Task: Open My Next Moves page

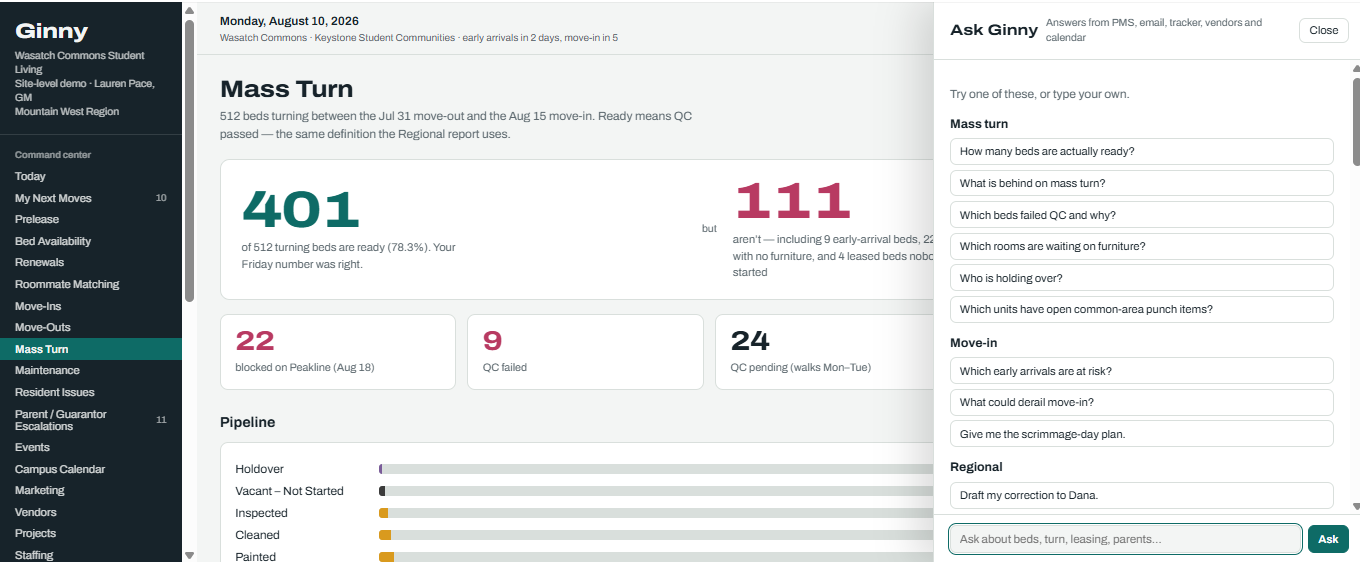Action: 90,198
